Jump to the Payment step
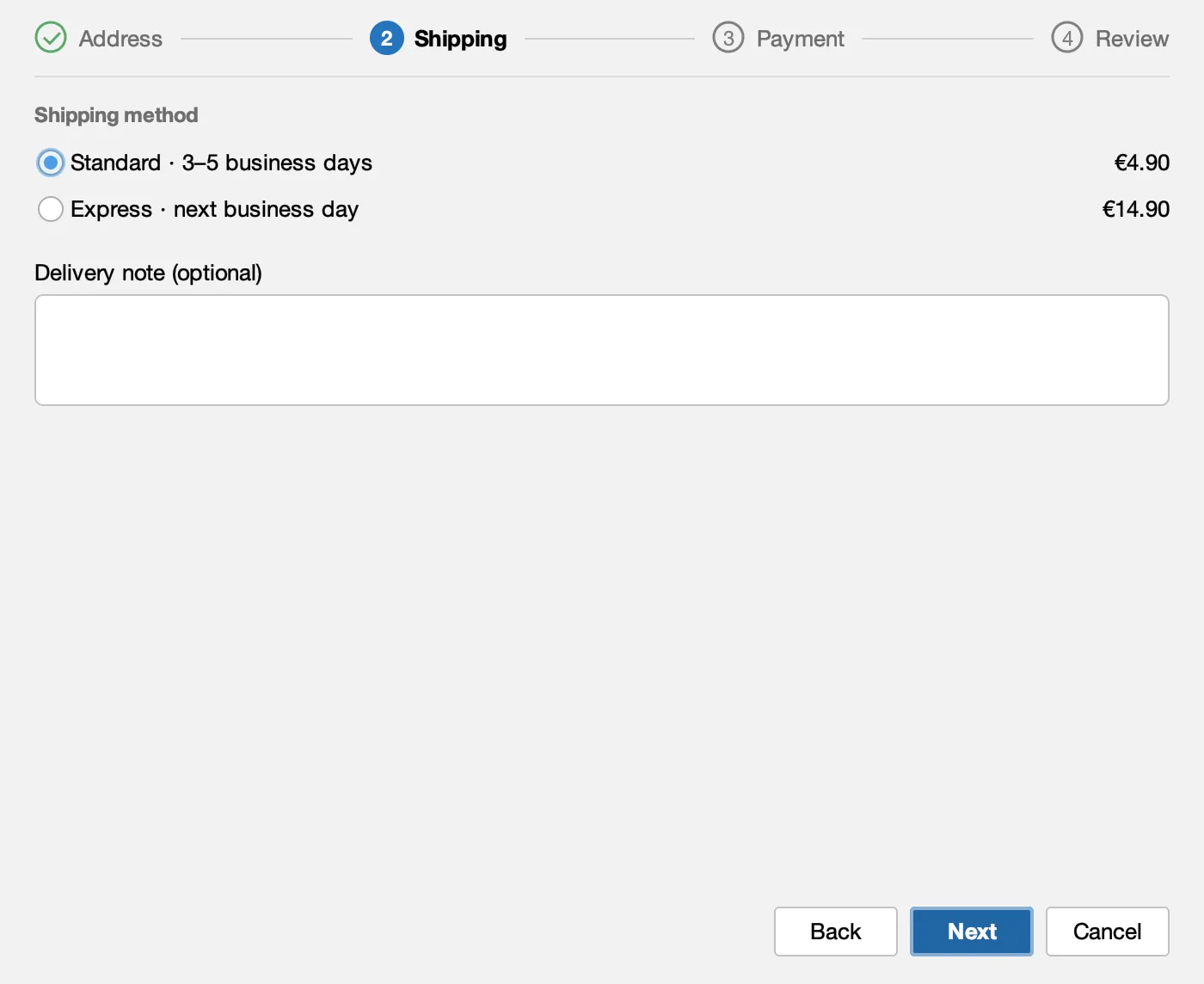The height and width of the screenshot is (984, 1204). 801,39
